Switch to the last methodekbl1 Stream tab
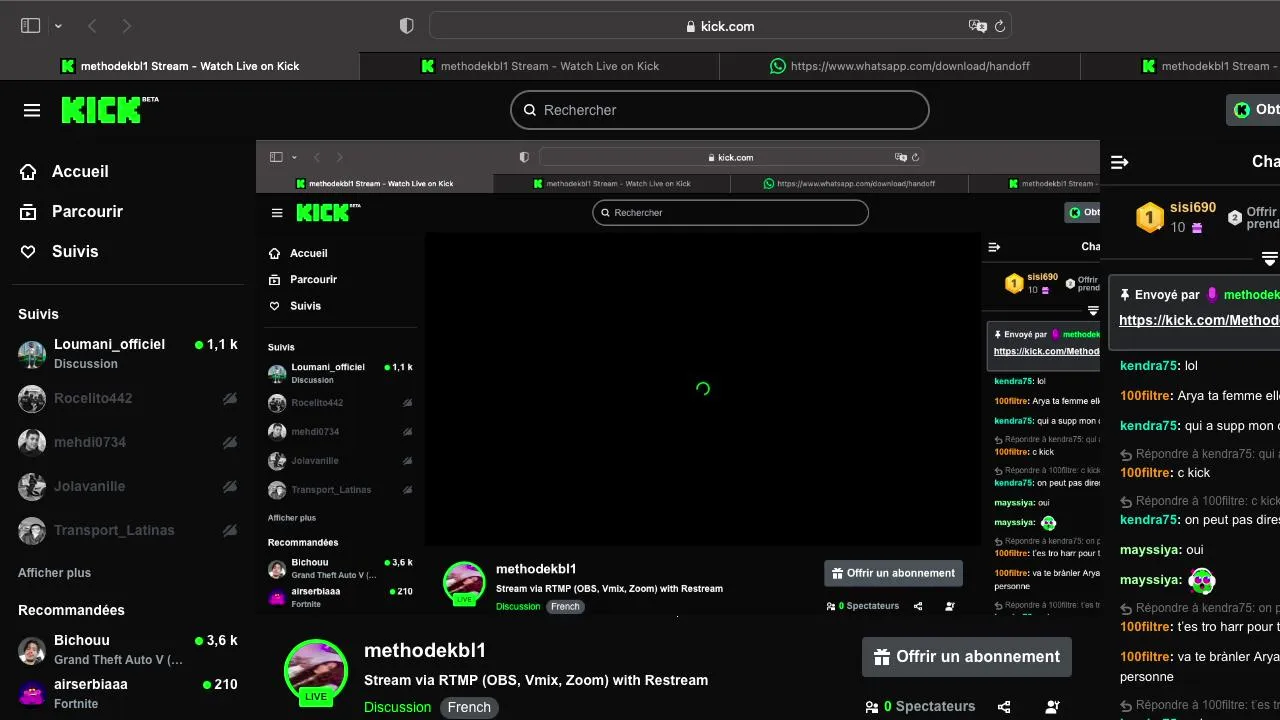Viewport: 1280px width, 720px height. tap(1180, 66)
